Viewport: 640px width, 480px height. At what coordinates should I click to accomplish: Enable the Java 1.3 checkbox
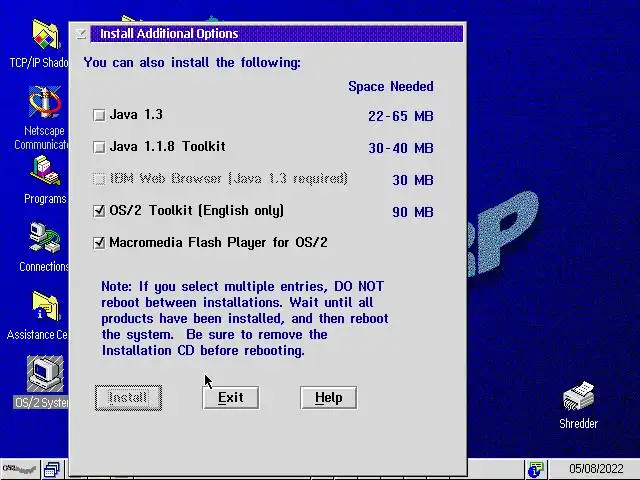pyautogui.click(x=99, y=115)
